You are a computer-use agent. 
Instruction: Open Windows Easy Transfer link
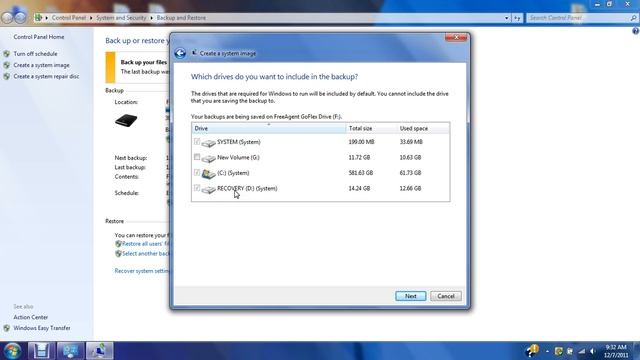click(x=42, y=328)
